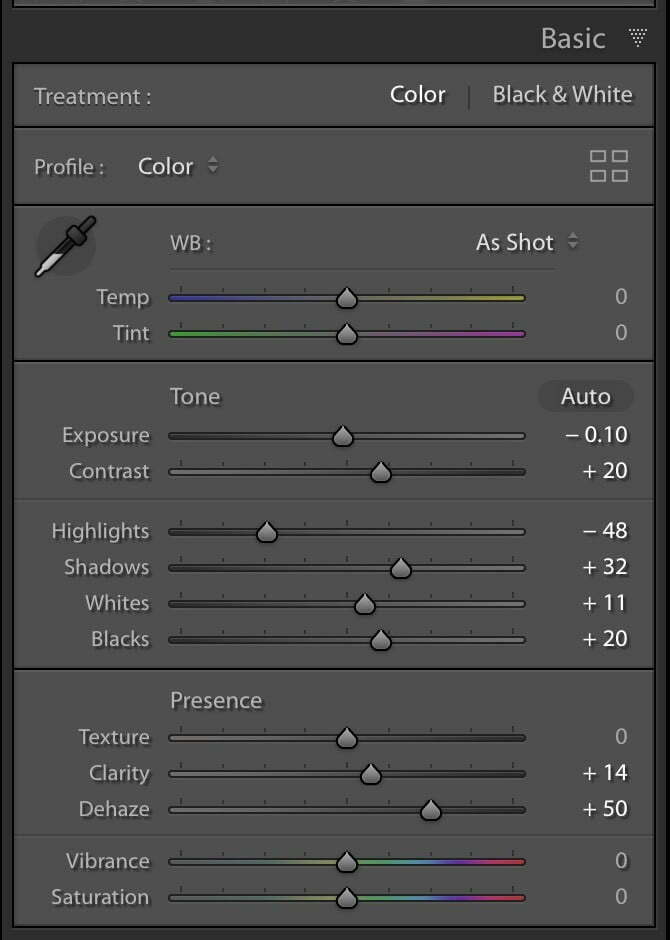Click the Vibrance slider handle
The image size is (670, 940).
(x=346, y=862)
